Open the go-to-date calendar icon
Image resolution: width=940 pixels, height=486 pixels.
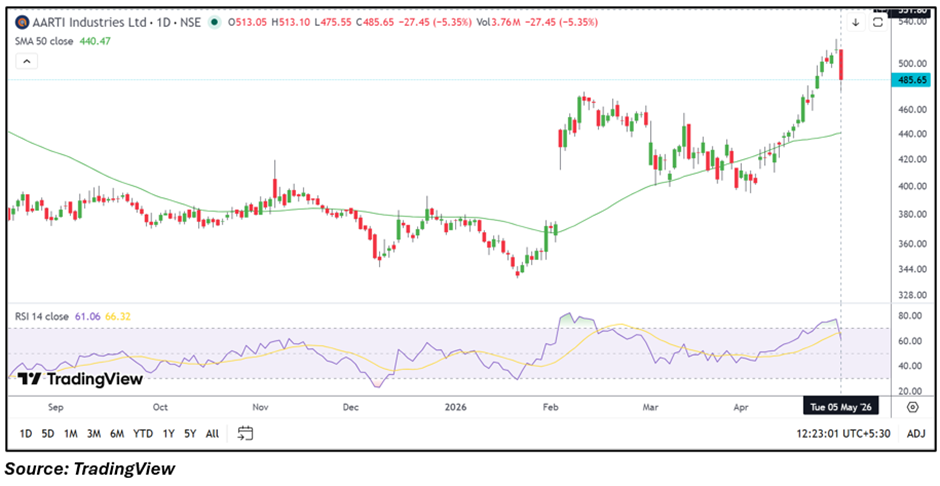tap(245, 433)
